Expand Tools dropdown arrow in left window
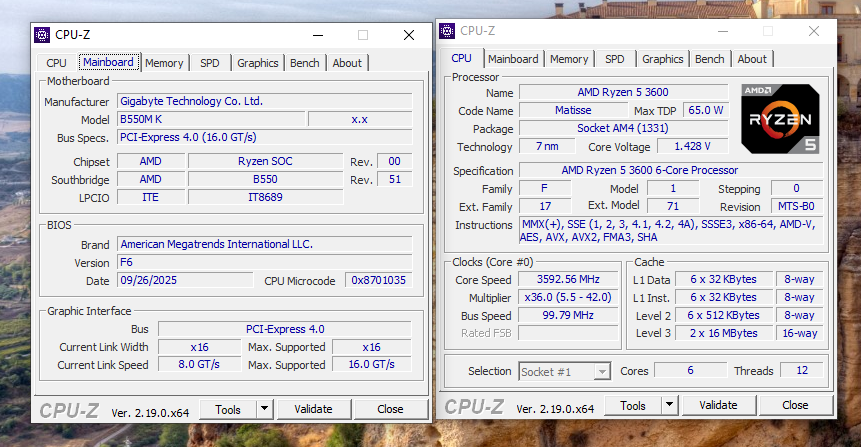Screen dimensions: 861x447 tap(265, 410)
